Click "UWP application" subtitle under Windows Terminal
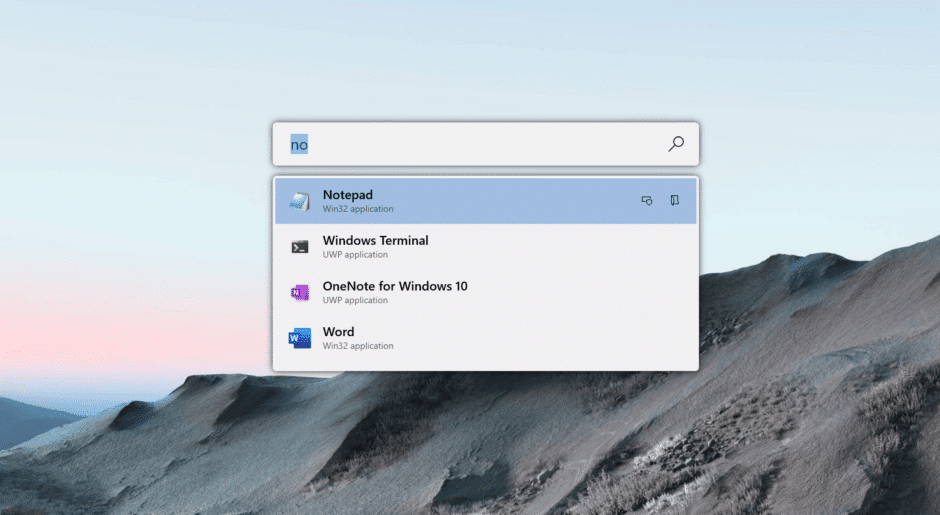The width and height of the screenshot is (940, 515). tap(355, 255)
